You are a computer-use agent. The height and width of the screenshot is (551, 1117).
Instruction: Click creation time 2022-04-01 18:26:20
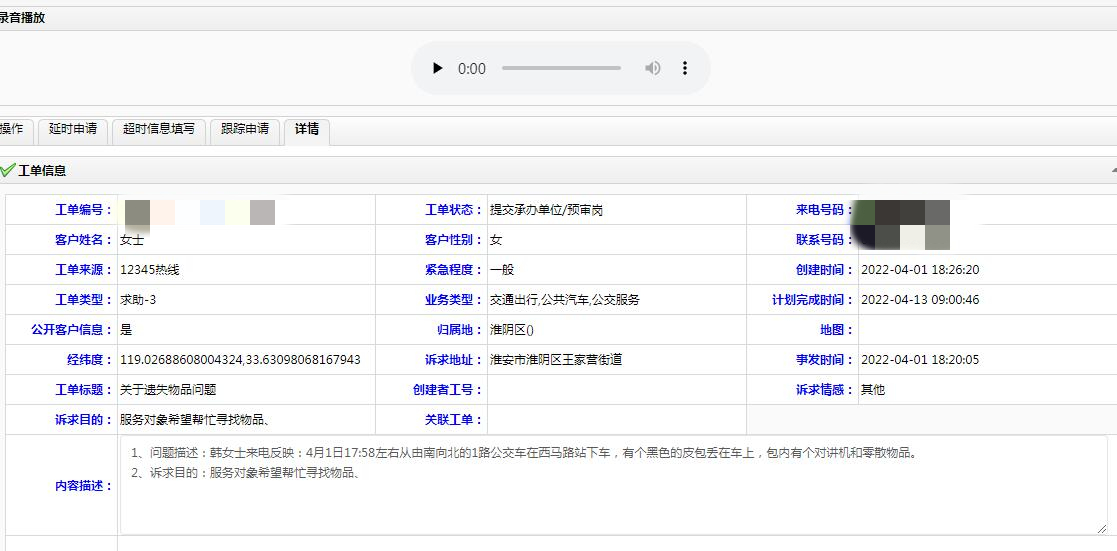920,270
